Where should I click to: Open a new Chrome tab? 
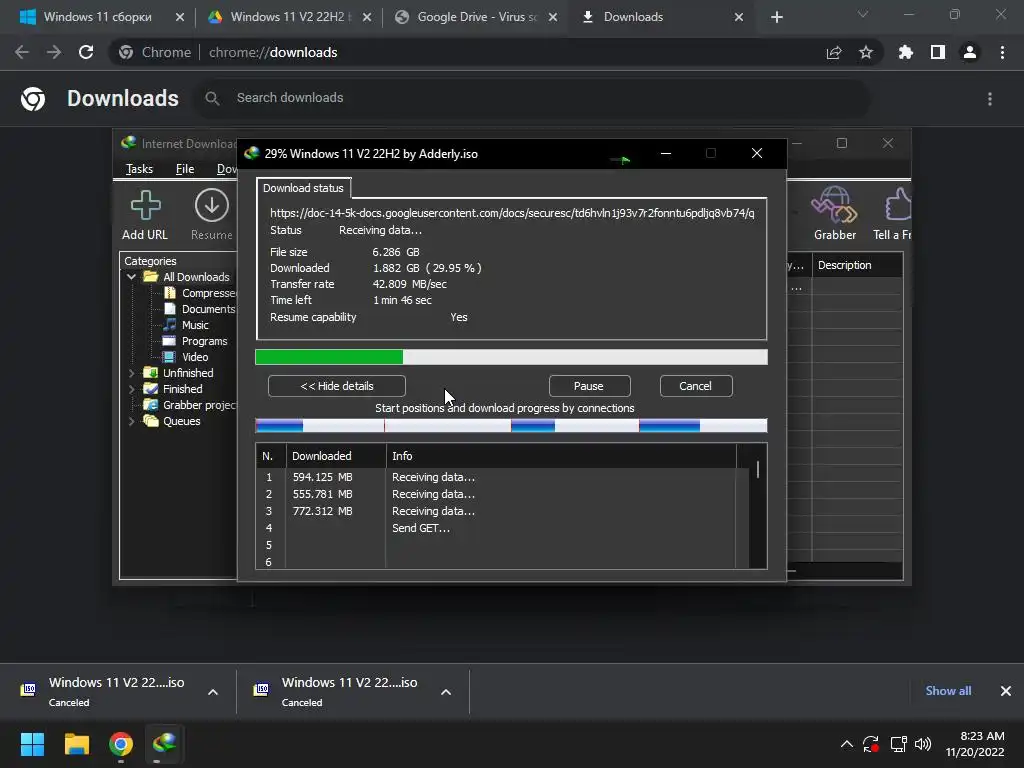pyautogui.click(x=776, y=18)
